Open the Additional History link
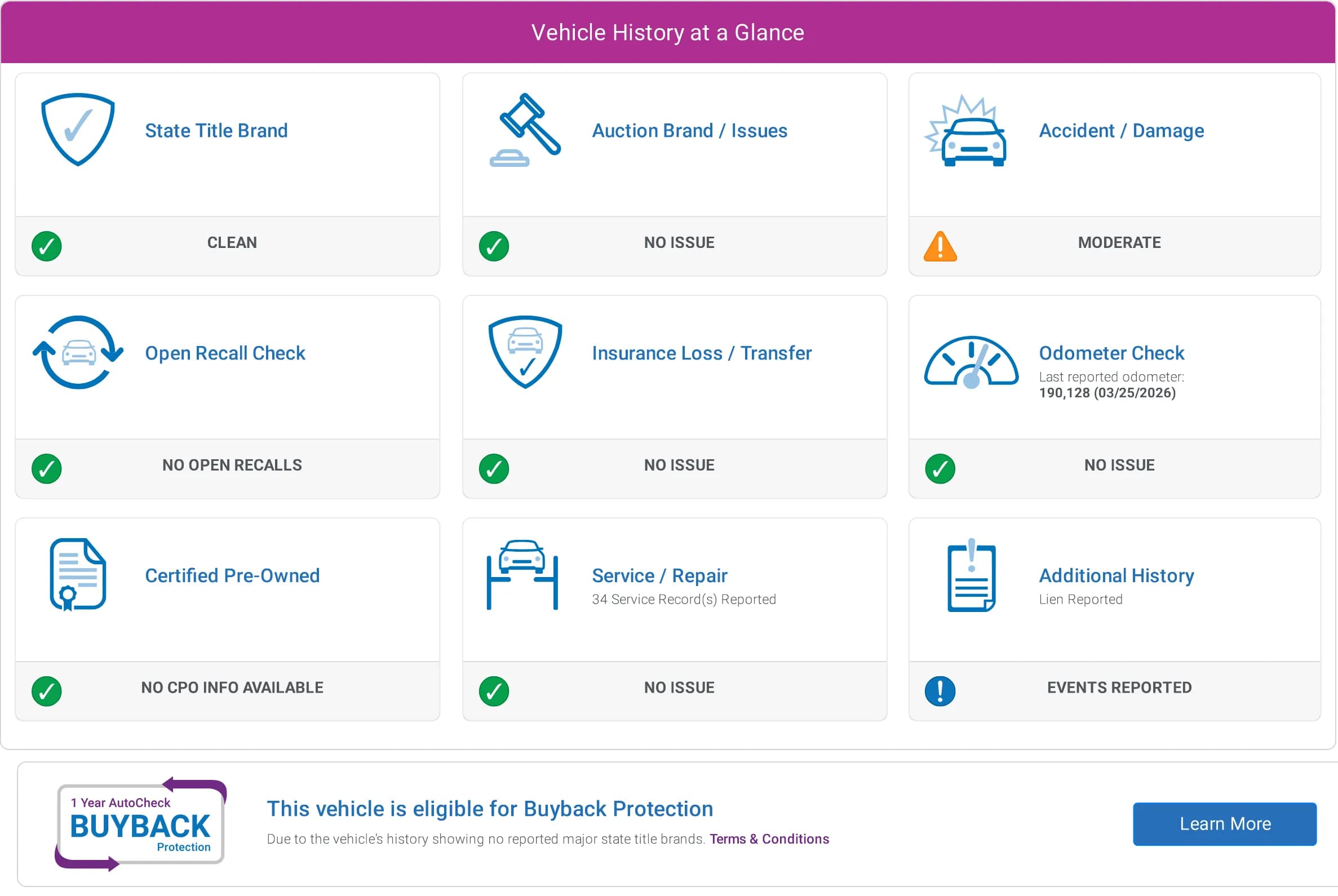The width and height of the screenshot is (1338, 896). click(x=1117, y=575)
